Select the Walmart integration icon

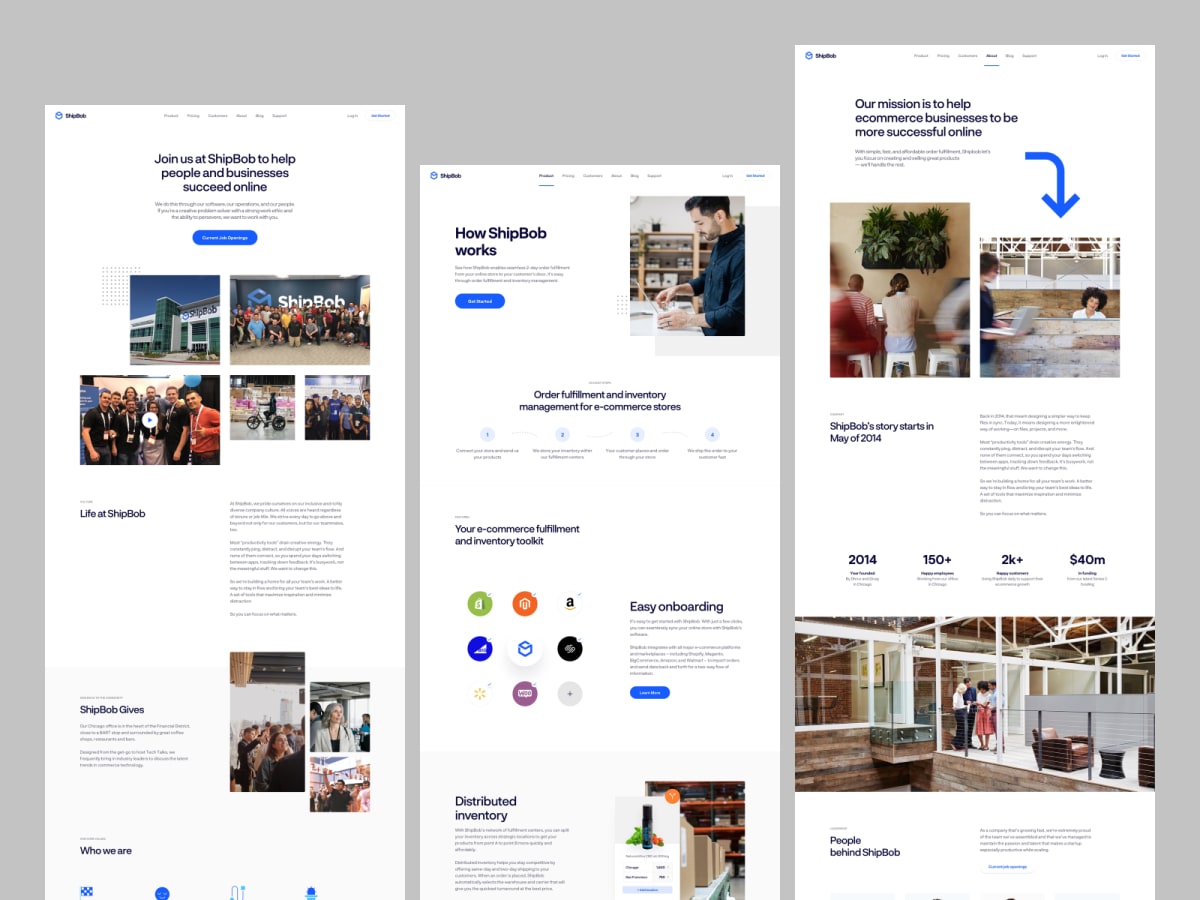(x=480, y=694)
